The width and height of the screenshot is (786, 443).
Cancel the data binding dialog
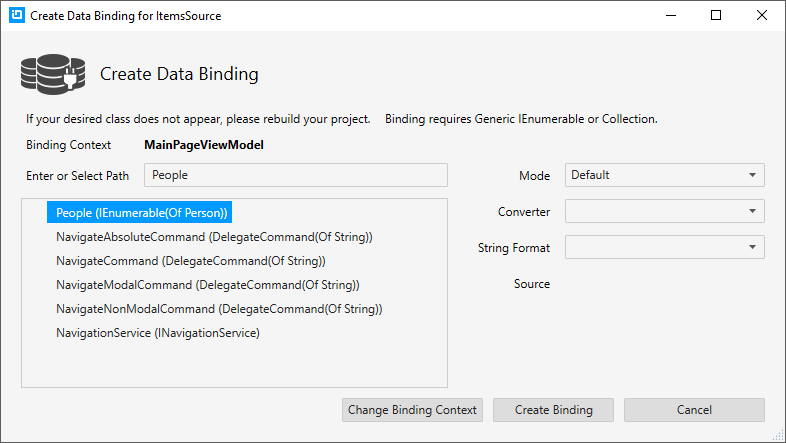[x=694, y=410]
